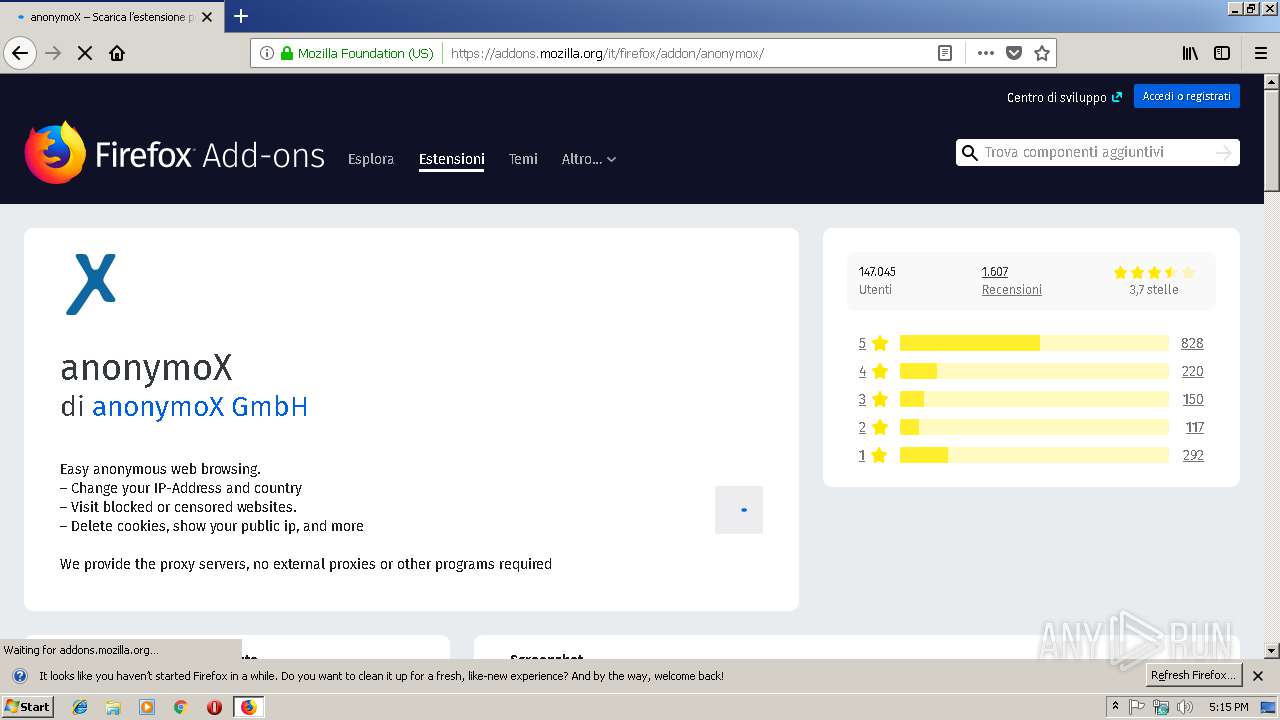
Task: Show the 150 three-star reviews
Action: (1193, 399)
